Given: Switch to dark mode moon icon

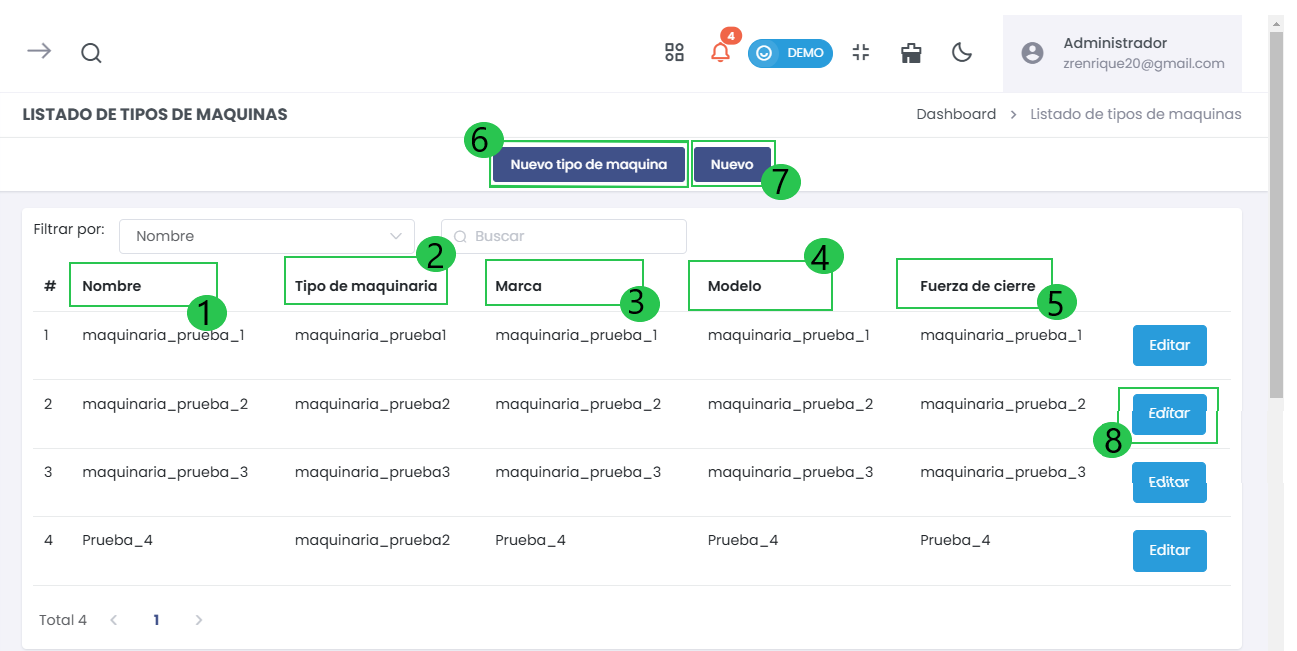Looking at the screenshot, I should [962, 53].
